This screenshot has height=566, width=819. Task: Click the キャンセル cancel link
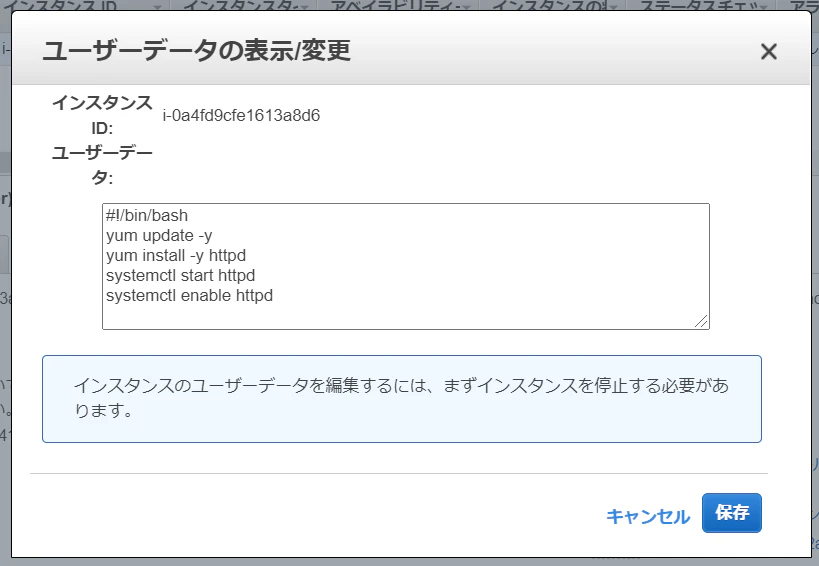click(648, 516)
